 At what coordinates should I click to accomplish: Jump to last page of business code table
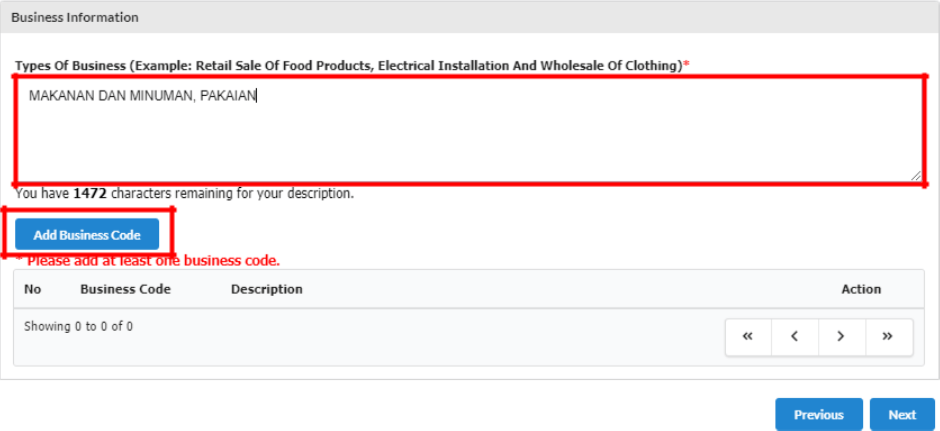tap(888, 337)
